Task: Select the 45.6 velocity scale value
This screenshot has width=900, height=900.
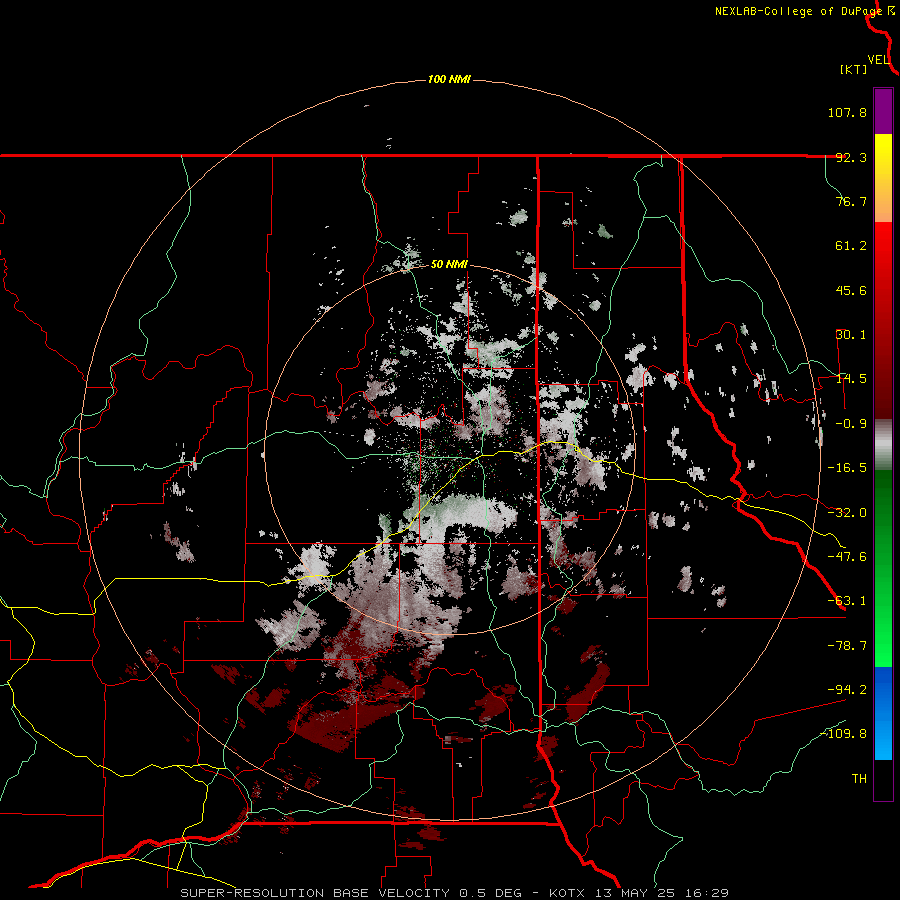Action: [x=851, y=290]
